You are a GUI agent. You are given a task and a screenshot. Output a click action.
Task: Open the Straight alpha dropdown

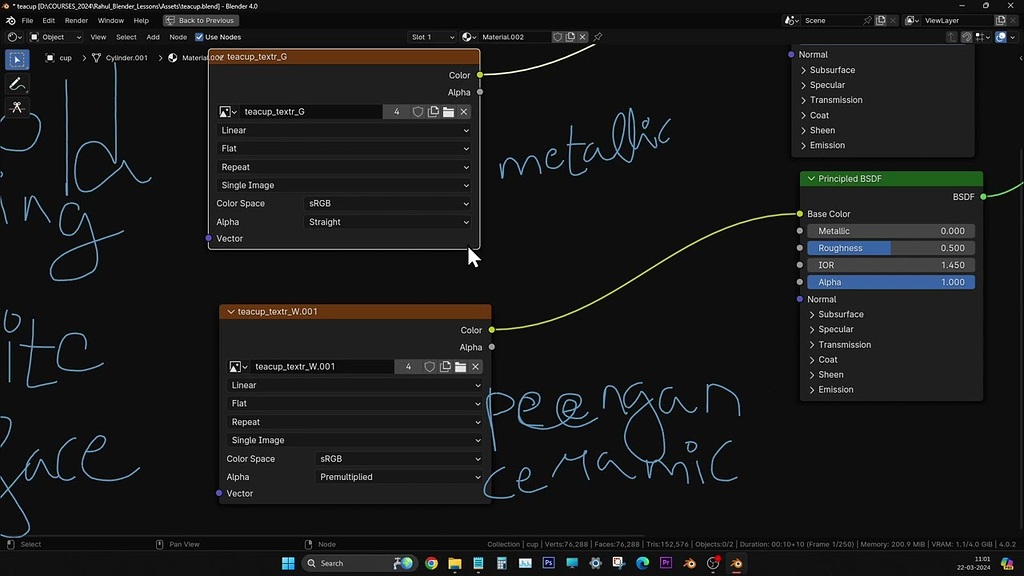coord(388,222)
